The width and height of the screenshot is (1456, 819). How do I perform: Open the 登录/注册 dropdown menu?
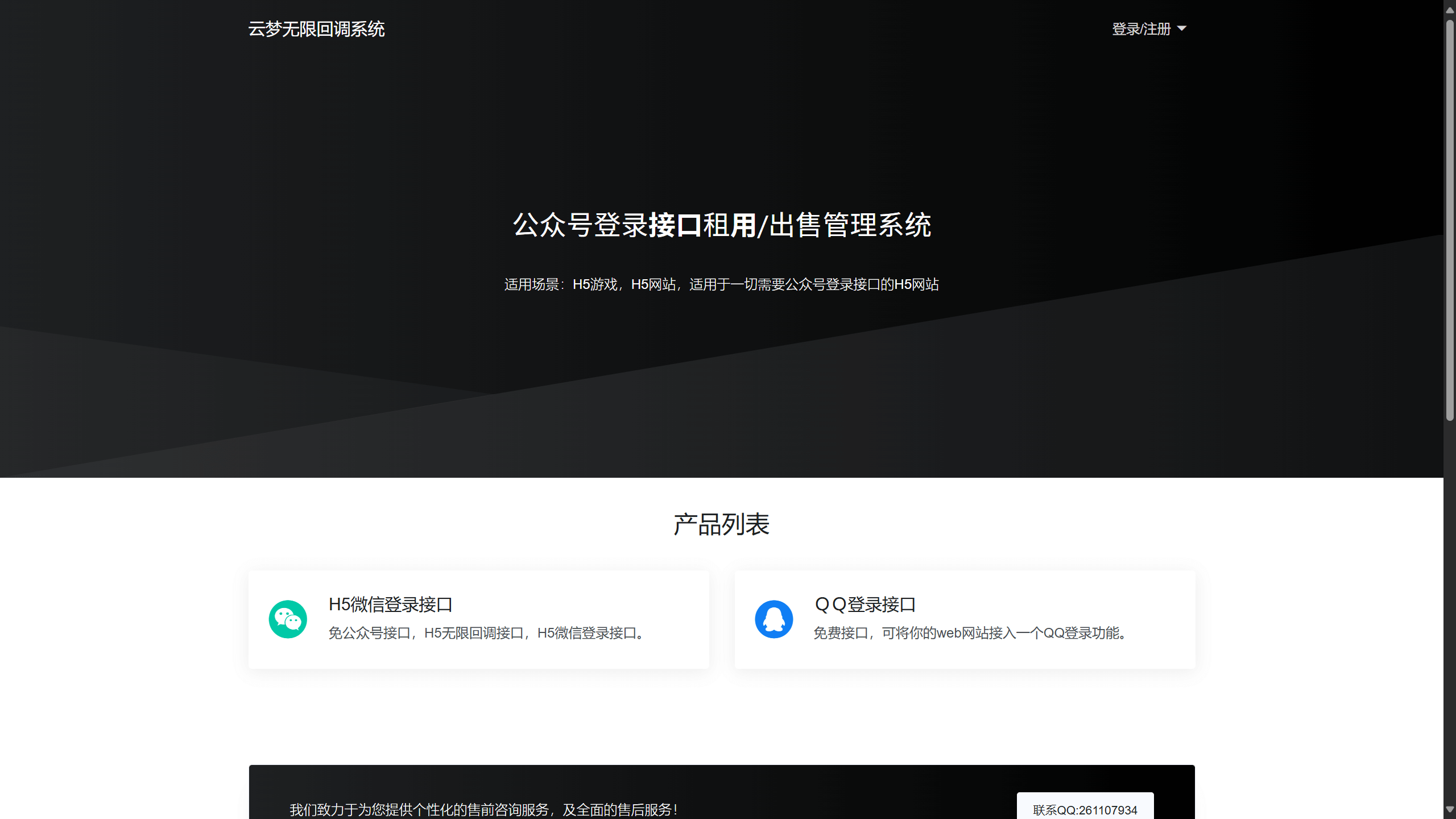1149,29
